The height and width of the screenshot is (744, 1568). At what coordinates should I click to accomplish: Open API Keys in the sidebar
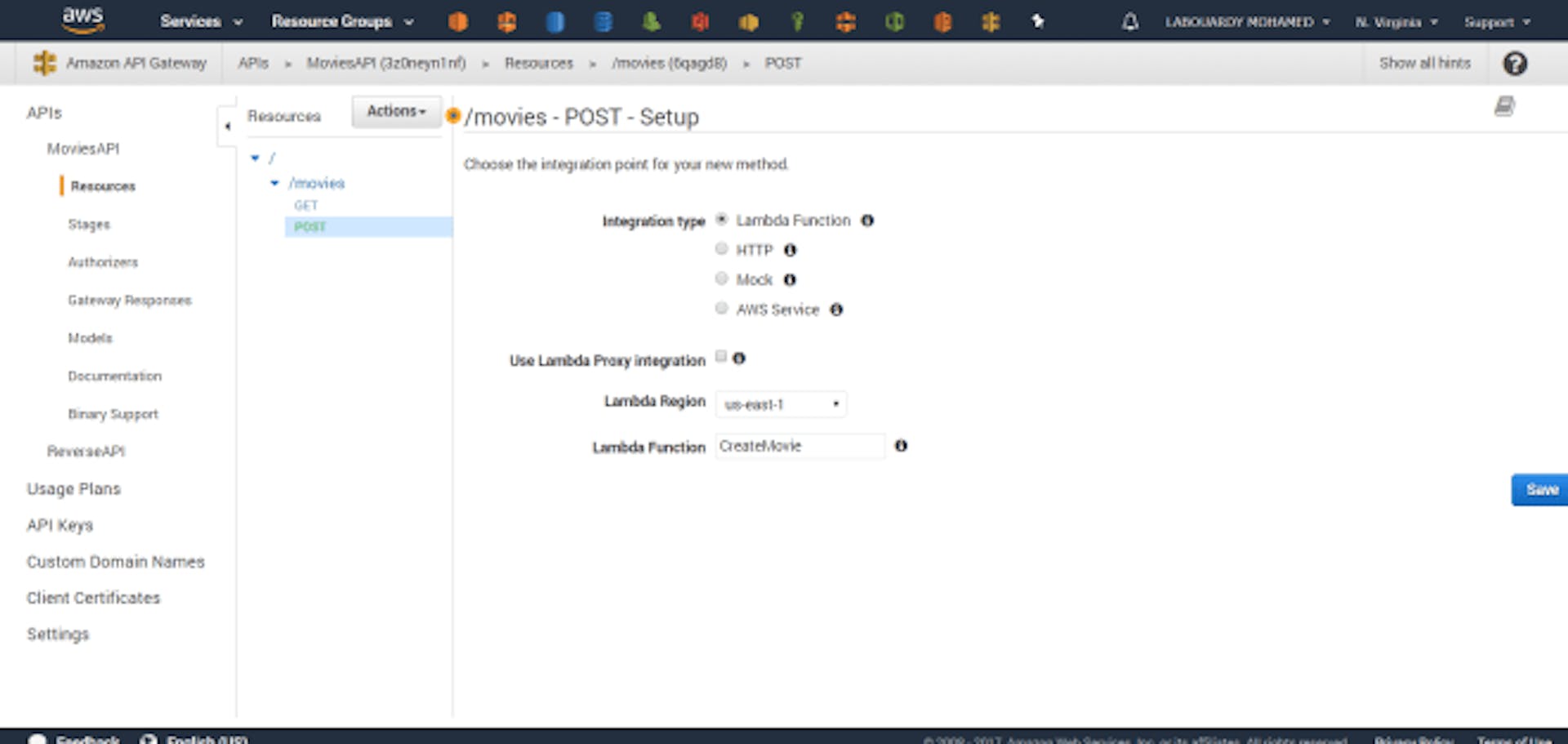[60, 525]
